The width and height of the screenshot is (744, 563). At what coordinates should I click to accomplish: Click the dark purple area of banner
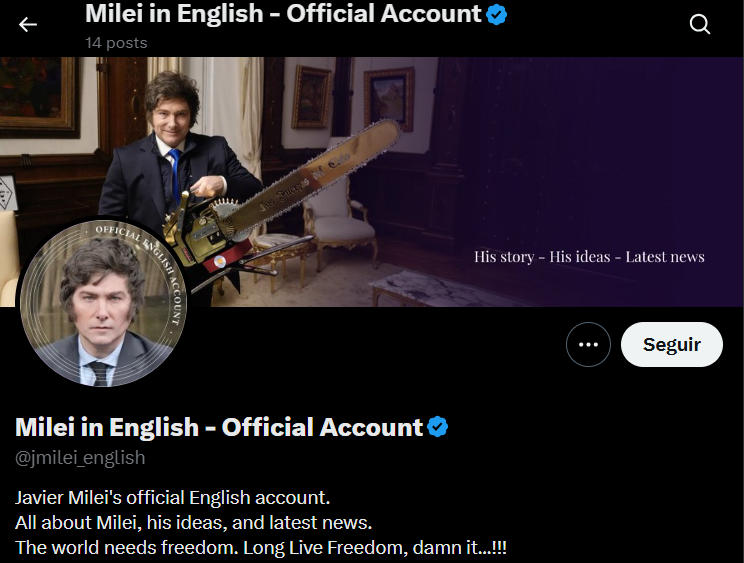click(620, 150)
